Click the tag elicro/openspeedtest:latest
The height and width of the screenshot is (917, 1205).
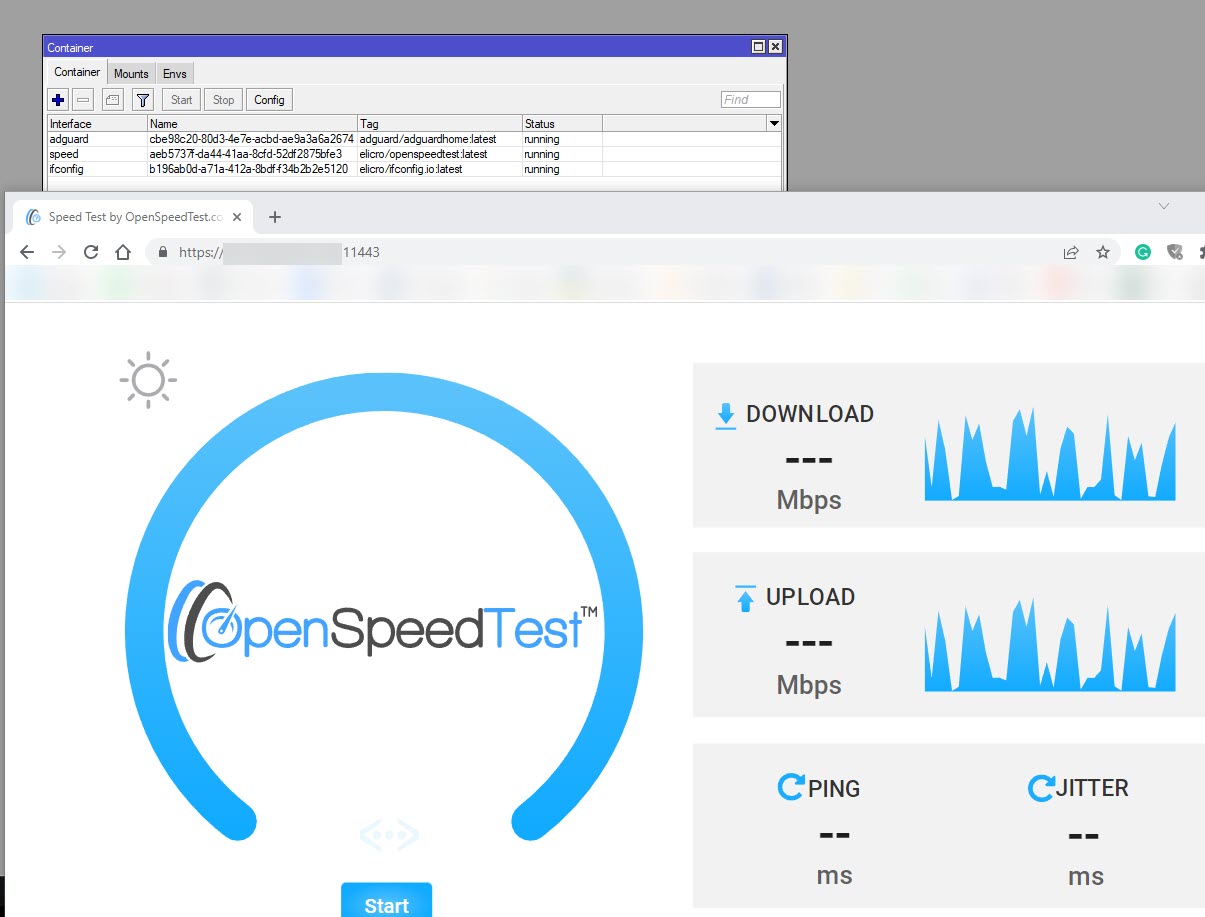[x=423, y=154]
